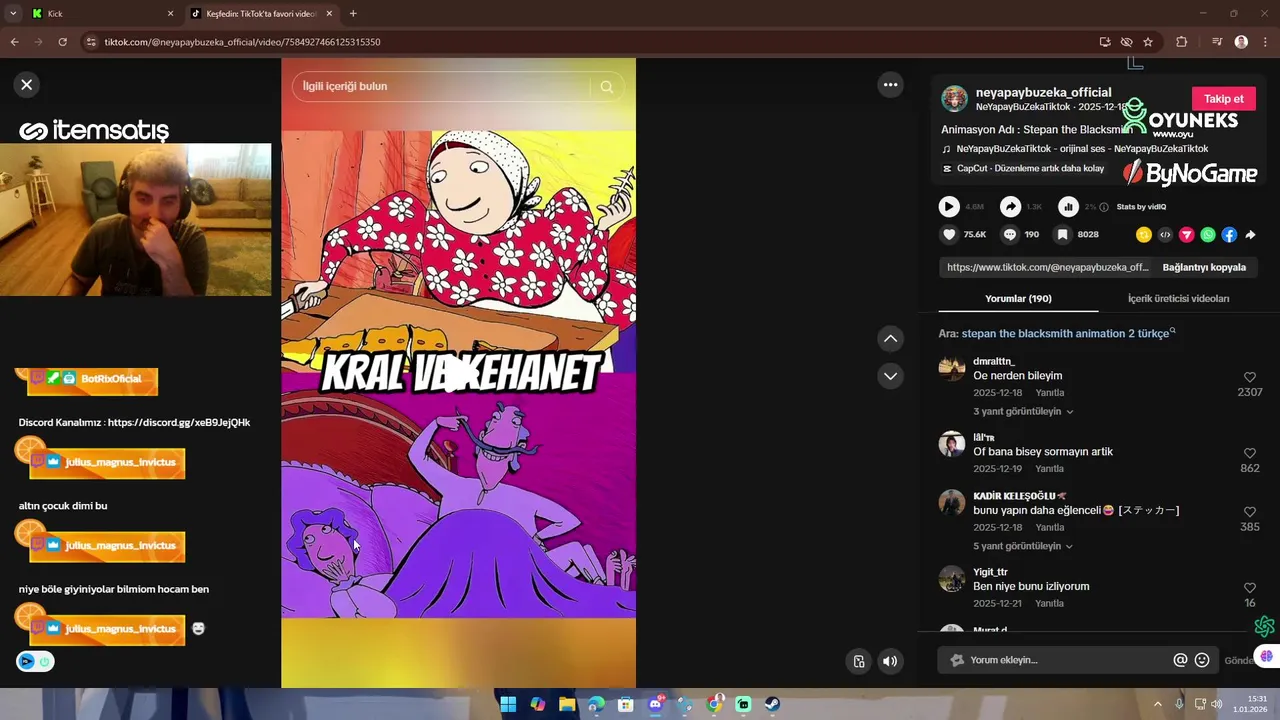Image resolution: width=1280 pixels, height=720 pixels.
Task: Like KADİR KELEŞOĞLU's comment heart
Action: tap(1249, 512)
